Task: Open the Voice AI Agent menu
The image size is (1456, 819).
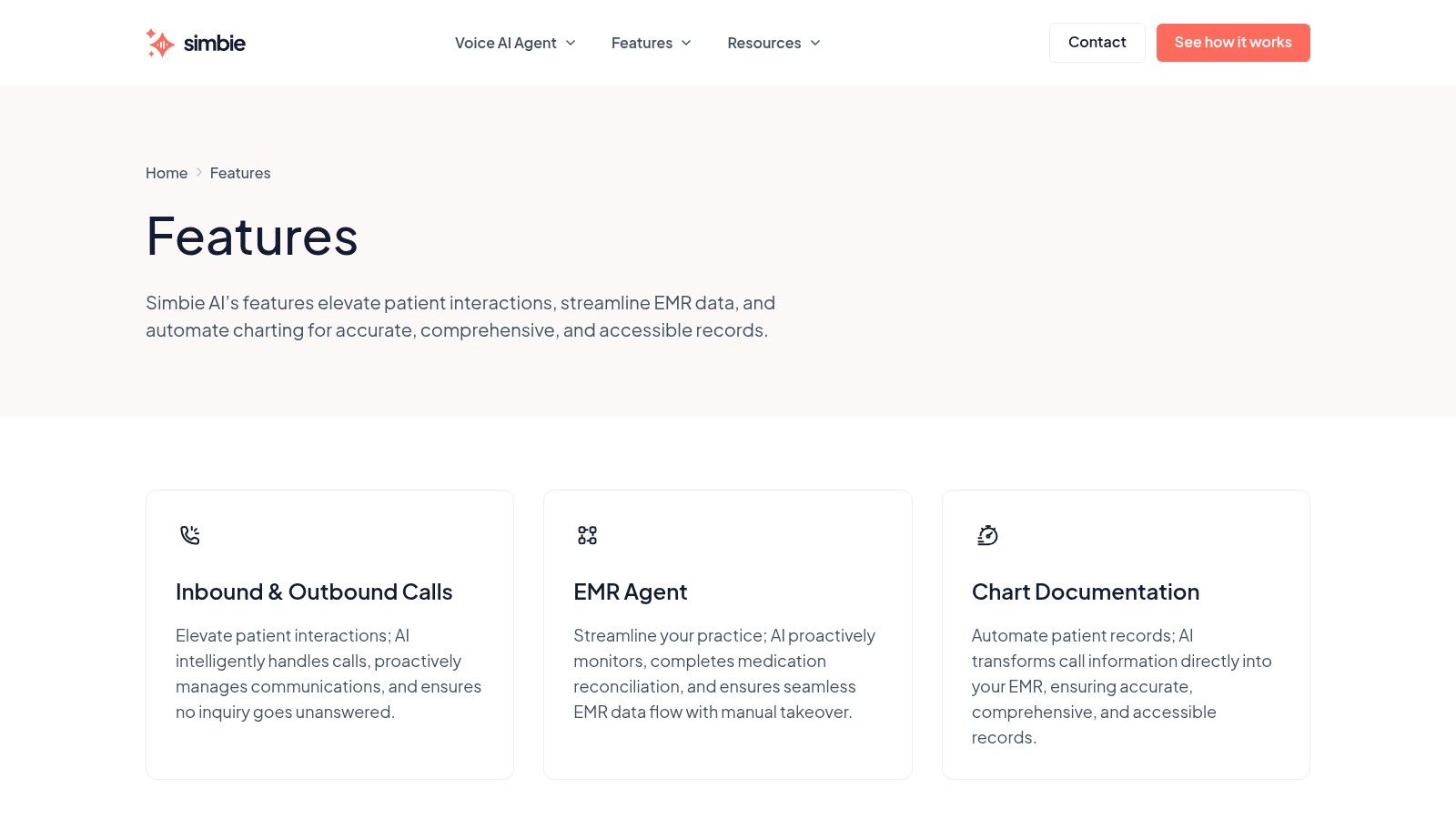Action: pyautogui.click(x=515, y=43)
